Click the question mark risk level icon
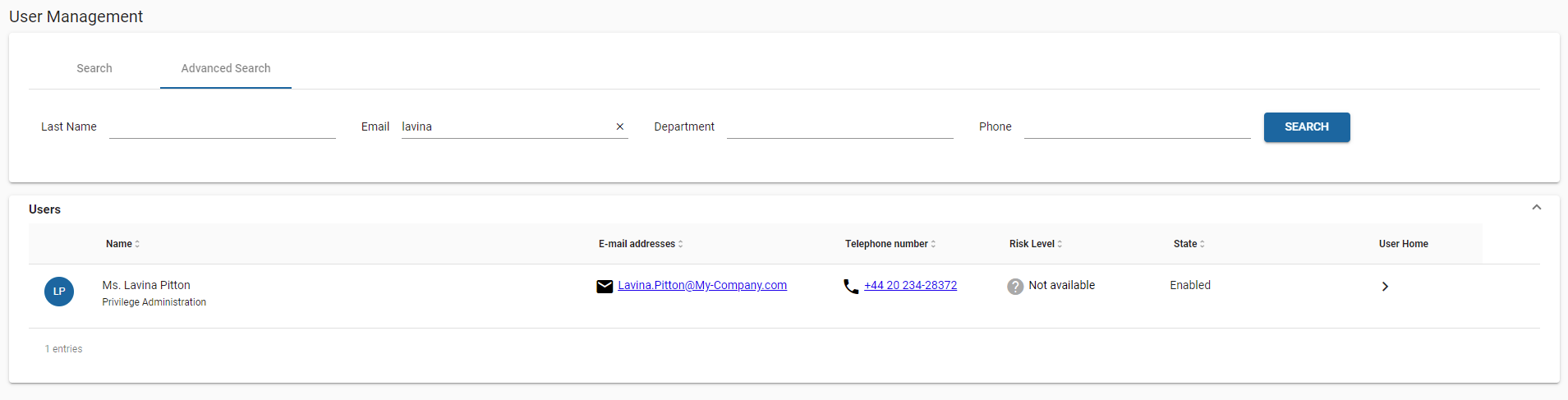The width and height of the screenshot is (1568, 400). tap(1015, 286)
